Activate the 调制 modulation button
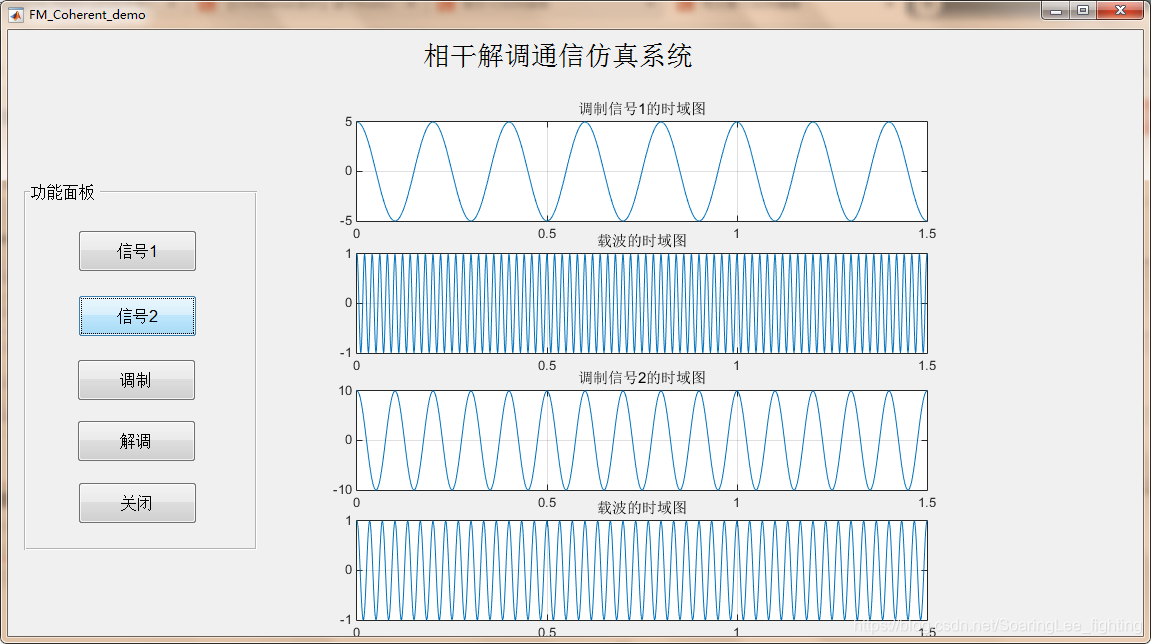This screenshot has height=644, width=1151. [136, 379]
